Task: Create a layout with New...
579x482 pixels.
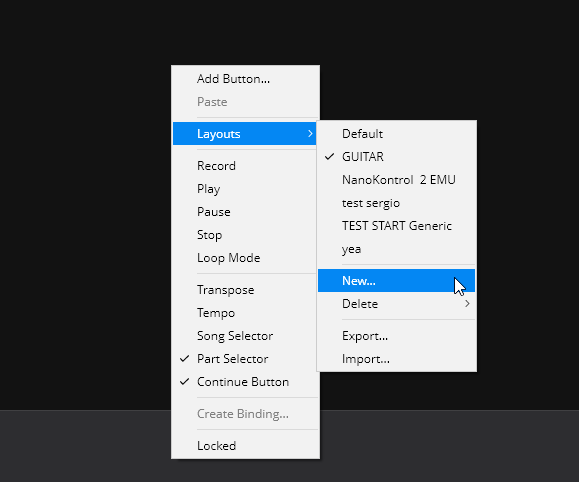Action: click(396, 281)
